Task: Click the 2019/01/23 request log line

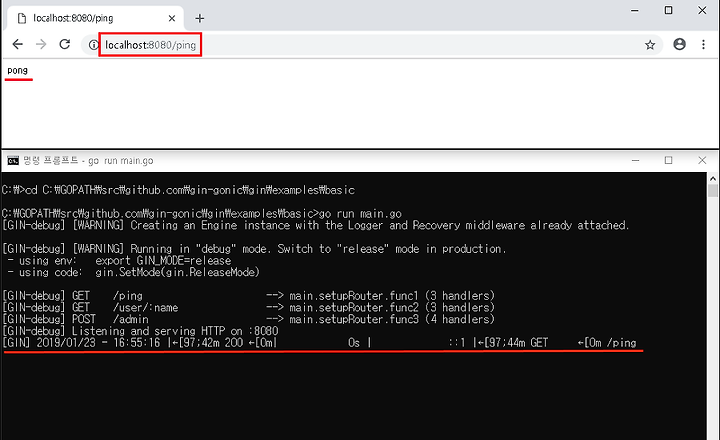Action: 320,343
